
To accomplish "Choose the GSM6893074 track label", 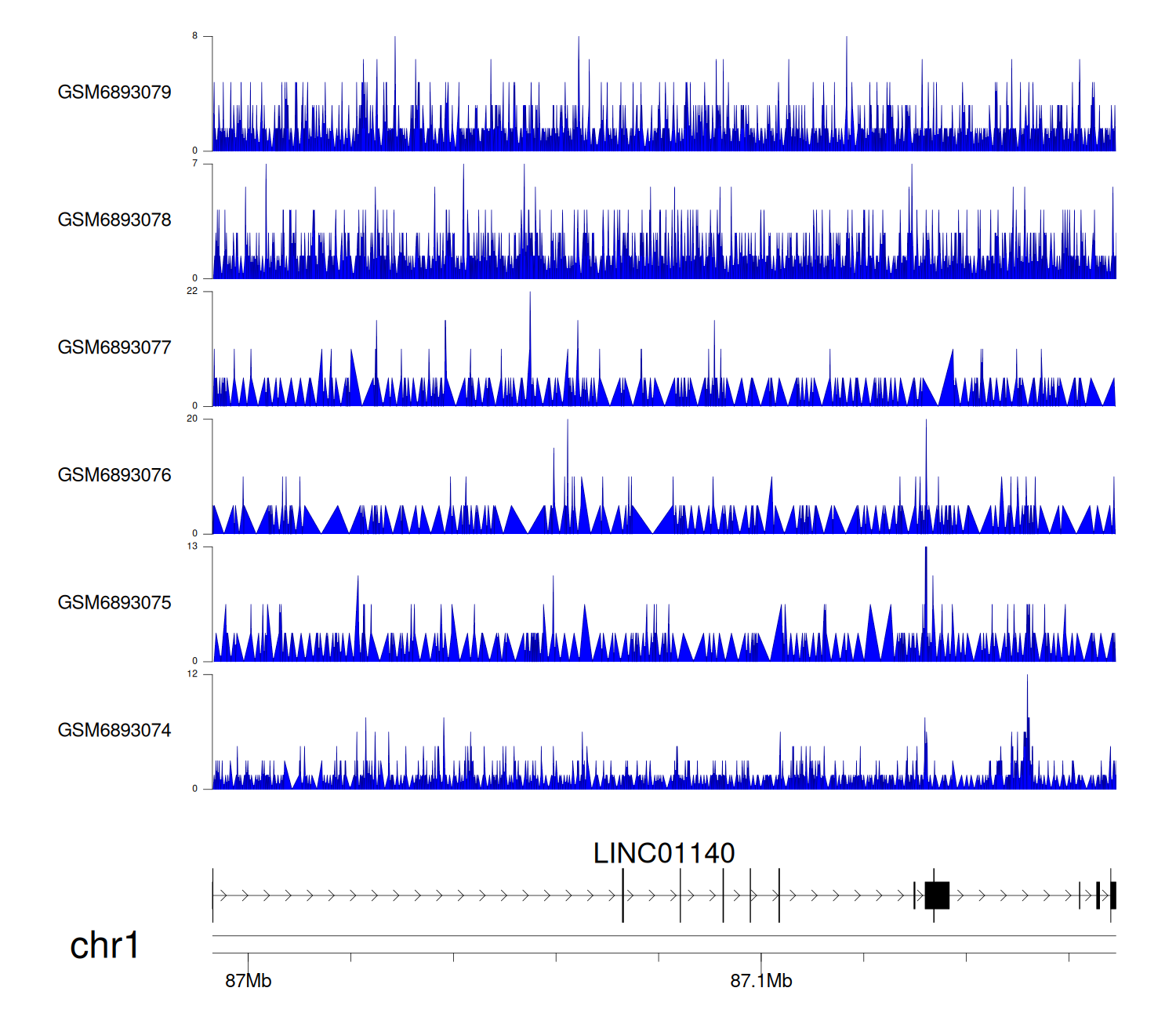I will click(114, 731).
